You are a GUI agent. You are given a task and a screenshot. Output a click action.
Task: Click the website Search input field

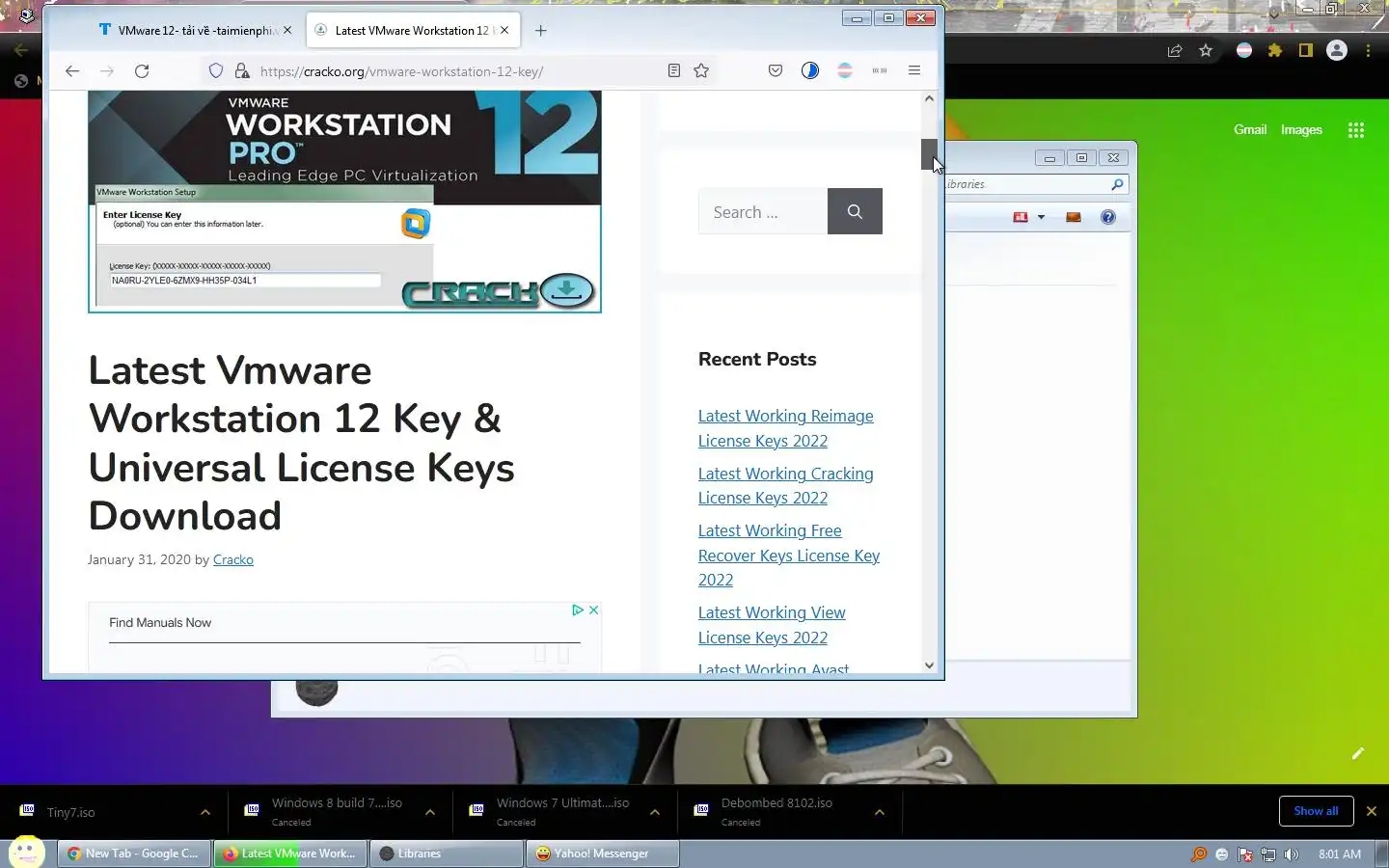click(763, 211)
